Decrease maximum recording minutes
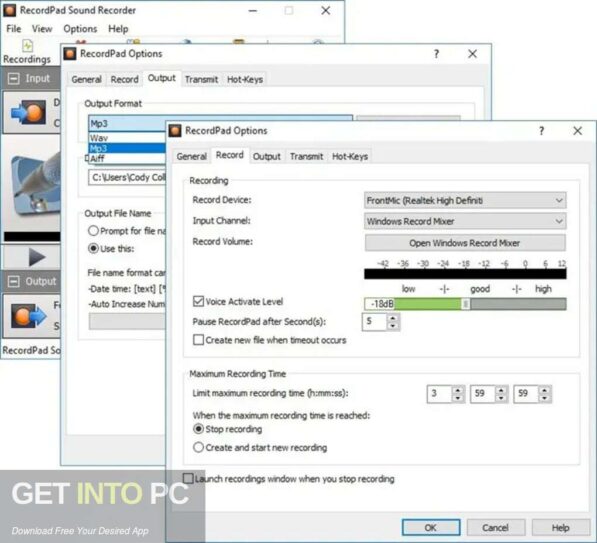597x543 pixels. (x=501, y=398)
